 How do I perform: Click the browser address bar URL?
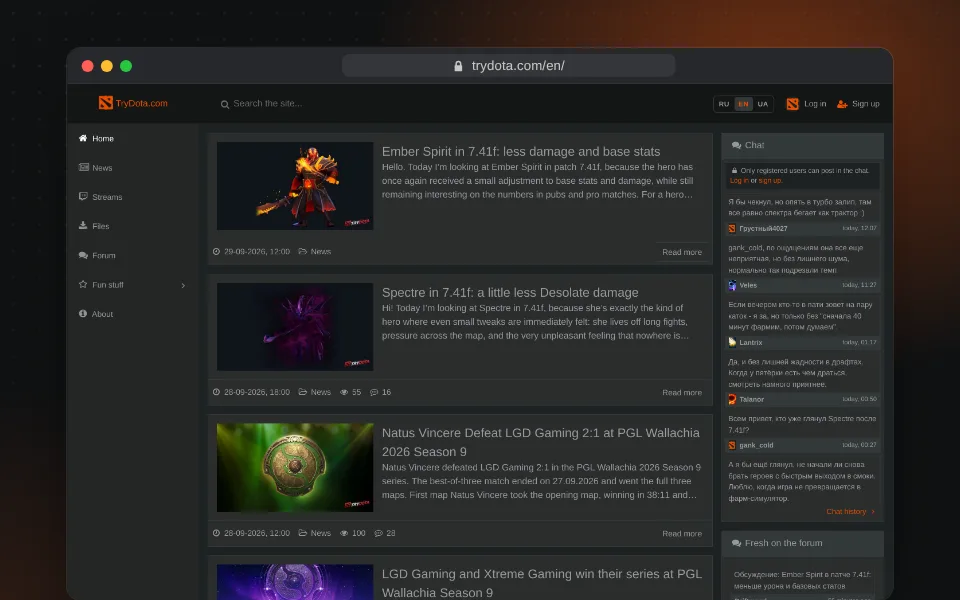pos(509,66)
